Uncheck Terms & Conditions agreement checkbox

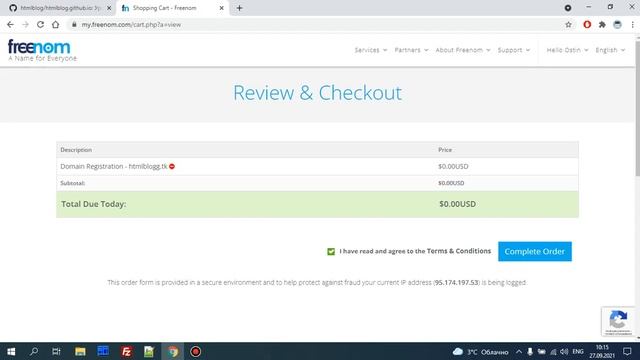[331, 251]
